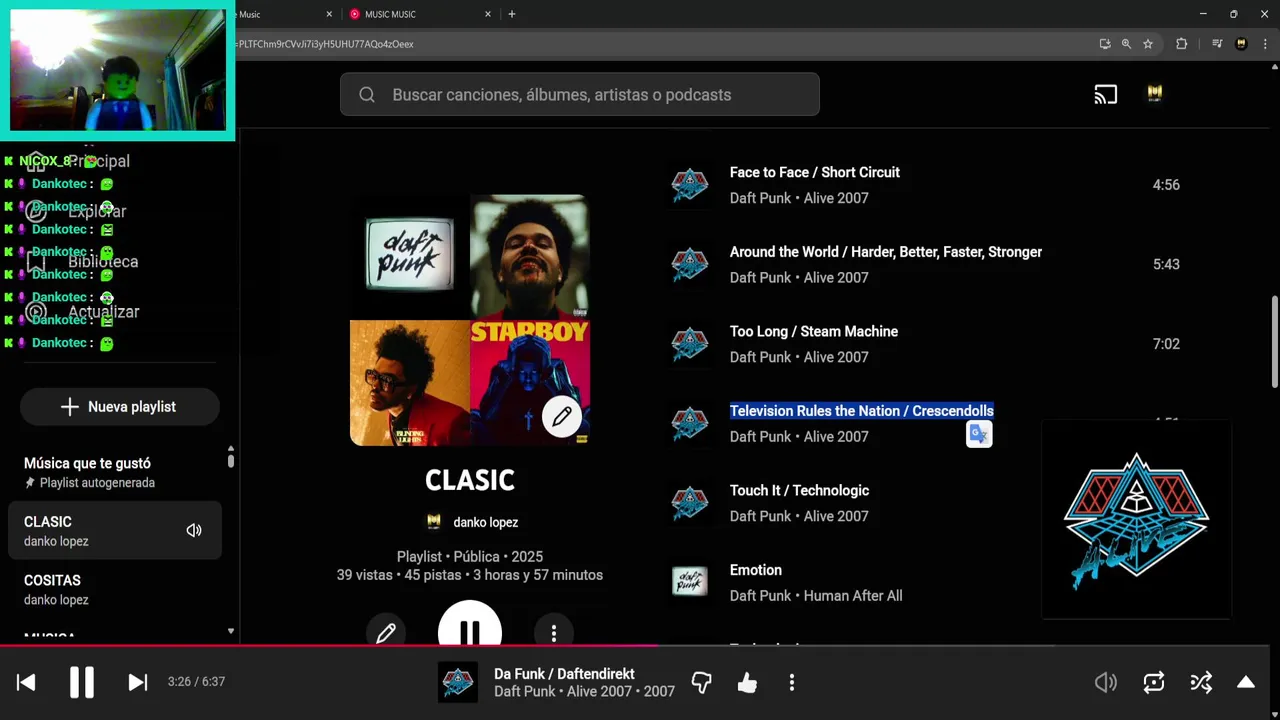The image size is (1280, 720).
Task: Click the Around the World track thumbnail
Action: point(689,265)
